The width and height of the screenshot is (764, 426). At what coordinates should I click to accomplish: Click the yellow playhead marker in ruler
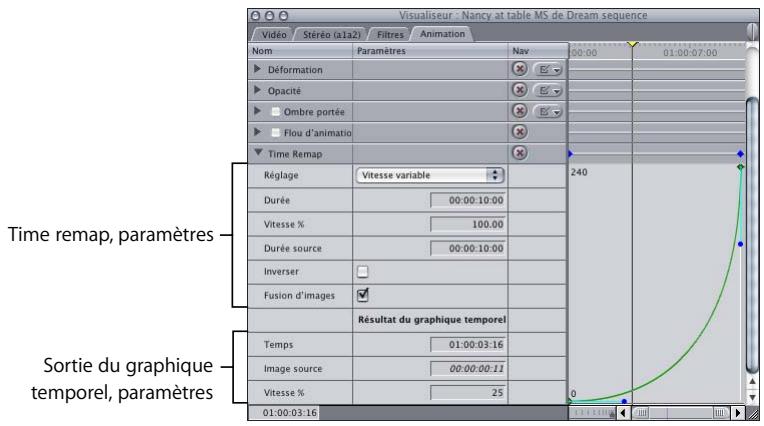(632, 44)
